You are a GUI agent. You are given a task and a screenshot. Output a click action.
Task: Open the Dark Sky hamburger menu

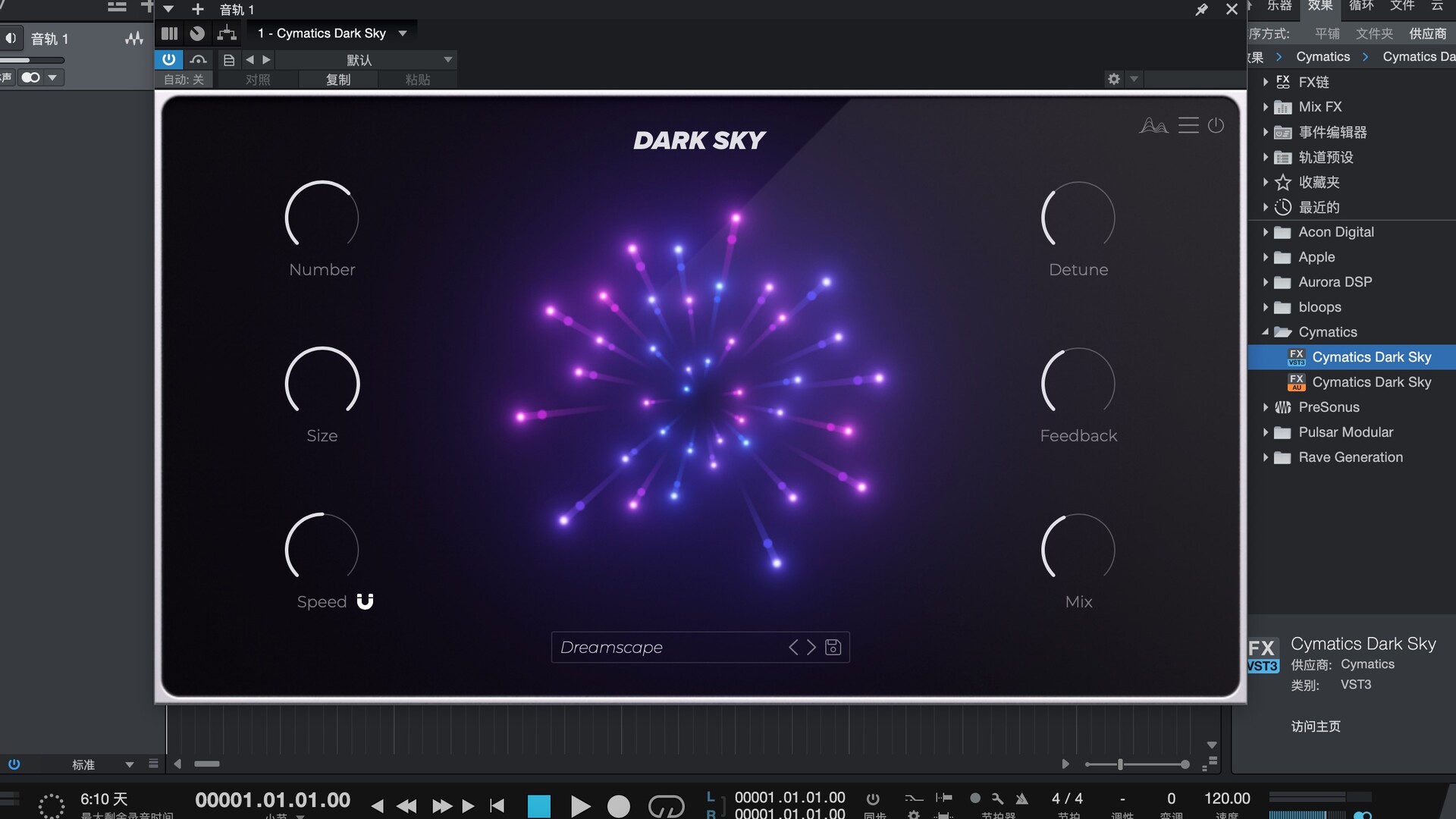[1188, 125]
